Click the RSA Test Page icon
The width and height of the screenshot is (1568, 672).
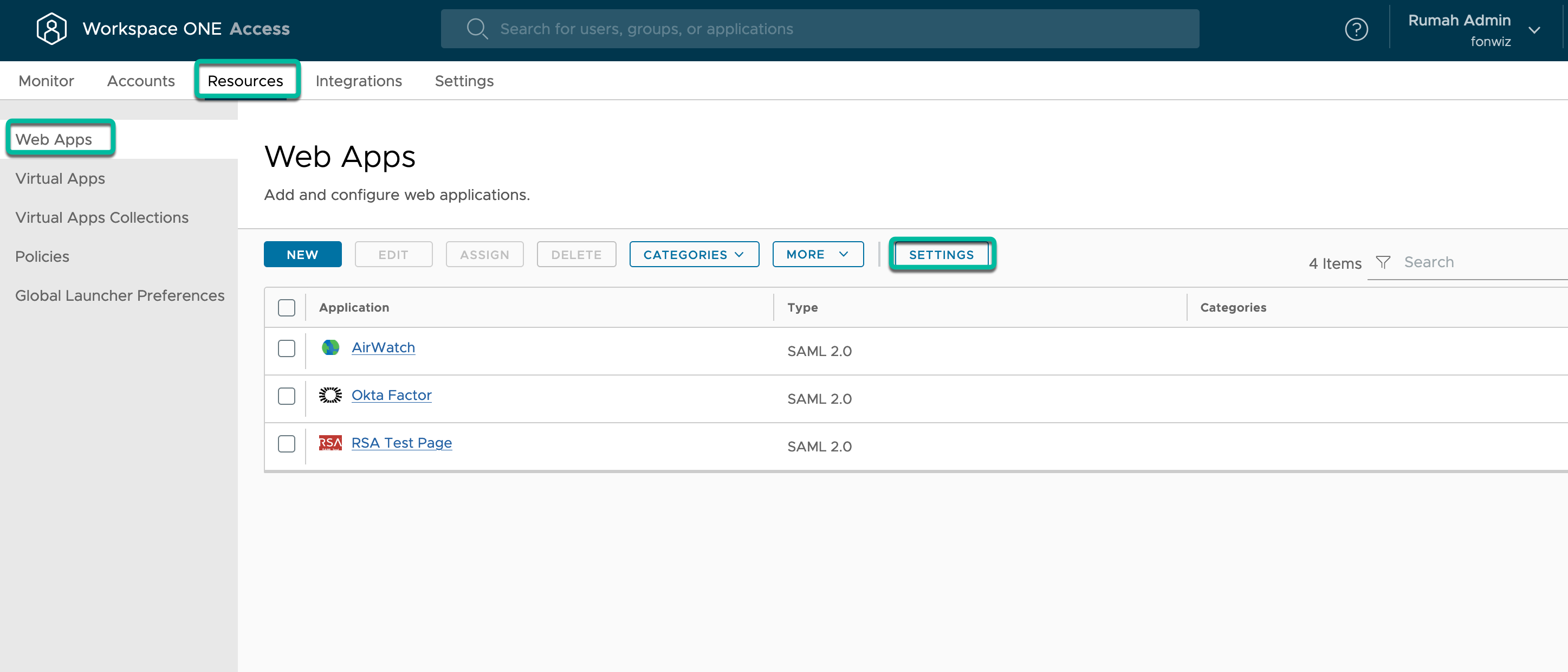coord(330,443)
